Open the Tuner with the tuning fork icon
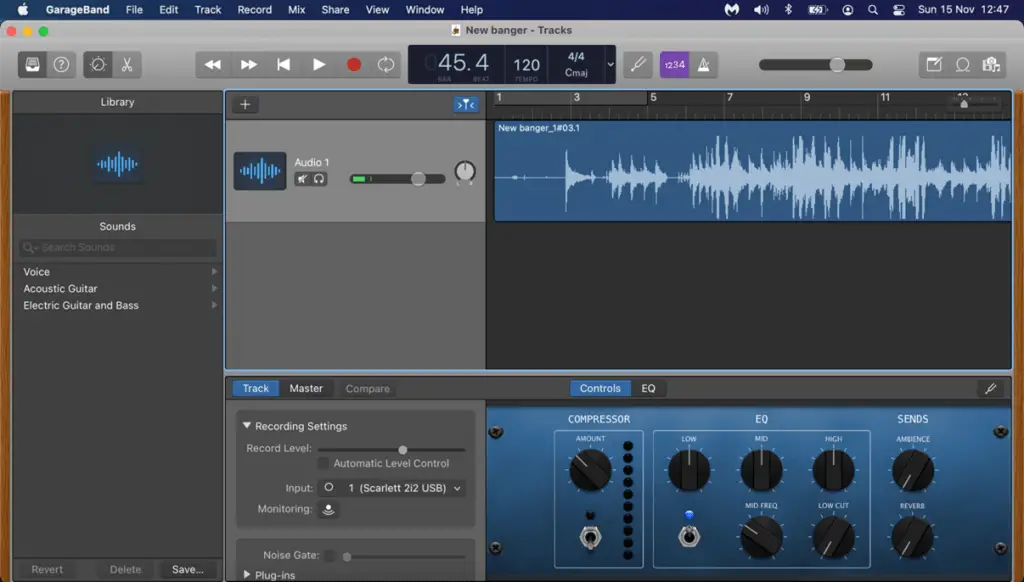 coord(638,65)
